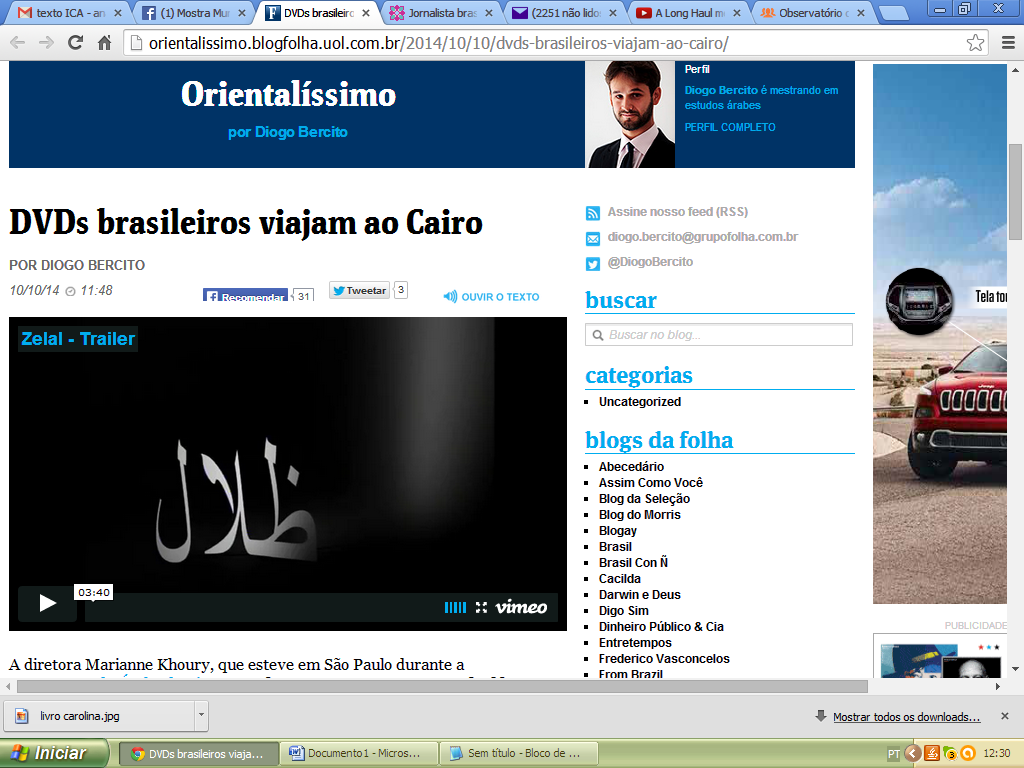Adjust the Vimeo volume bars

tap(455, 607)
